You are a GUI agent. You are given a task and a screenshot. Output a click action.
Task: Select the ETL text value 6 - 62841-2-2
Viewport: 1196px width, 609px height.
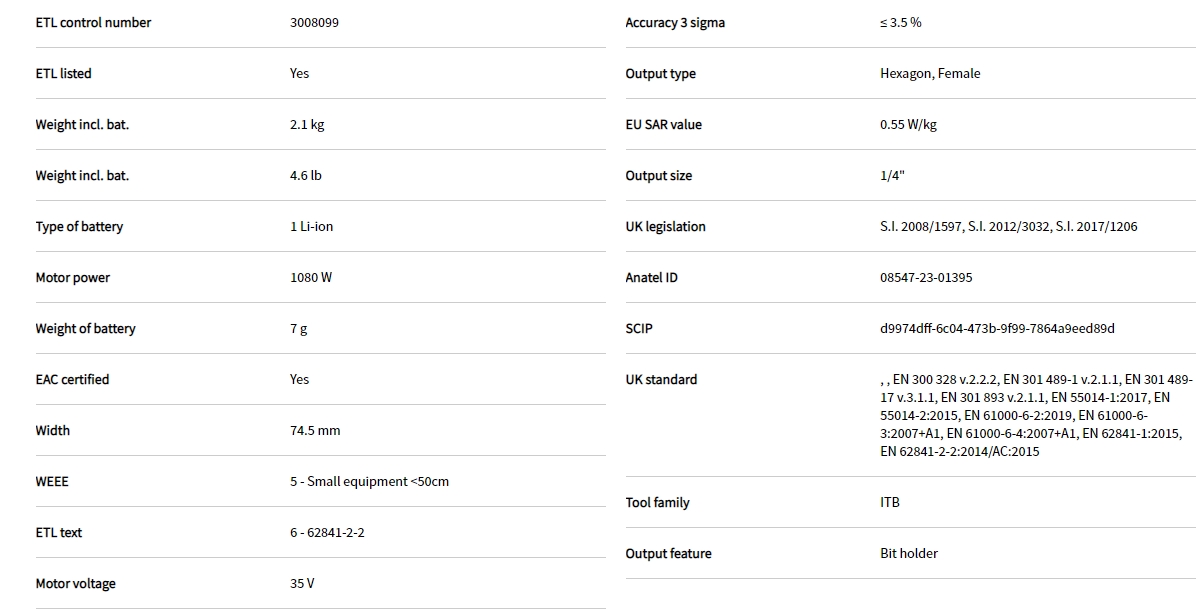point(327,532)
